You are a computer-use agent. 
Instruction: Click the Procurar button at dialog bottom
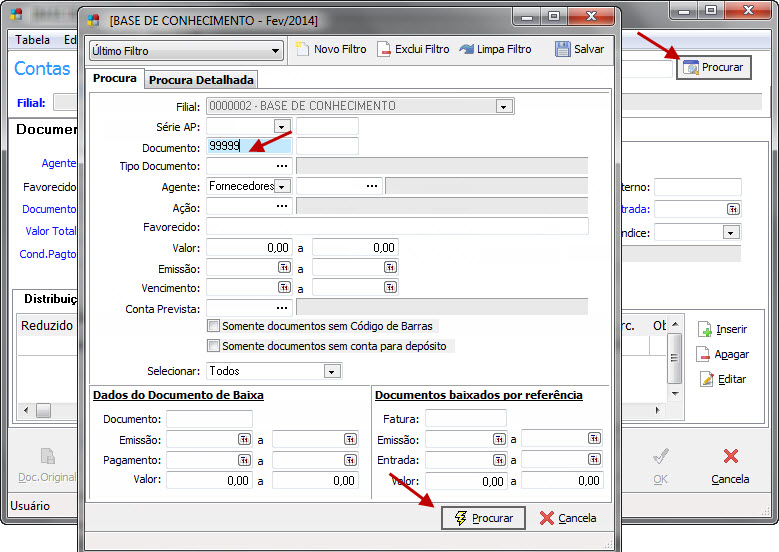coord(483,518)
